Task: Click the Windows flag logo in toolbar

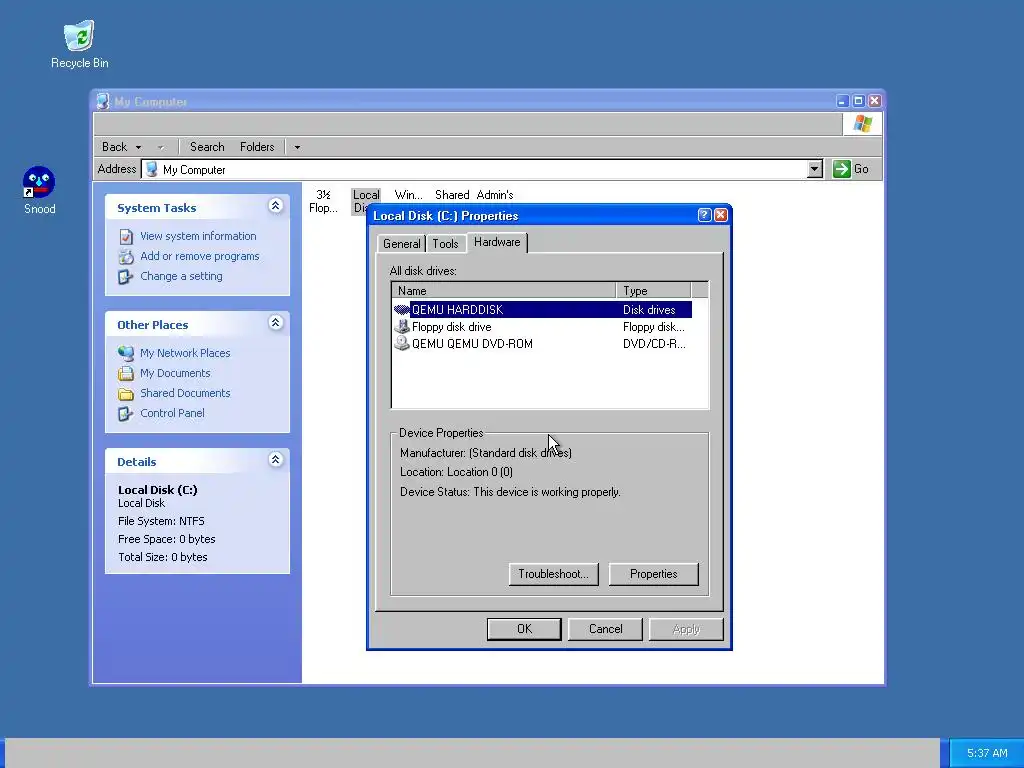Action: 862,123
